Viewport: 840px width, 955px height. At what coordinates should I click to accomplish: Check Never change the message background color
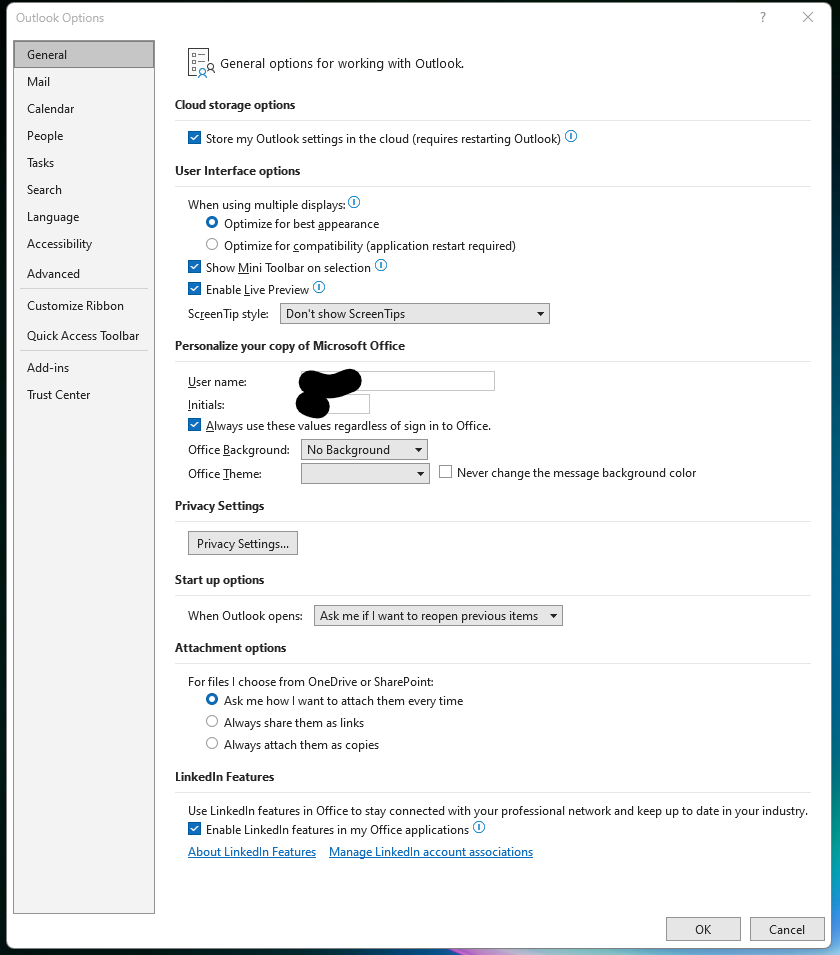tap(445, 472)
